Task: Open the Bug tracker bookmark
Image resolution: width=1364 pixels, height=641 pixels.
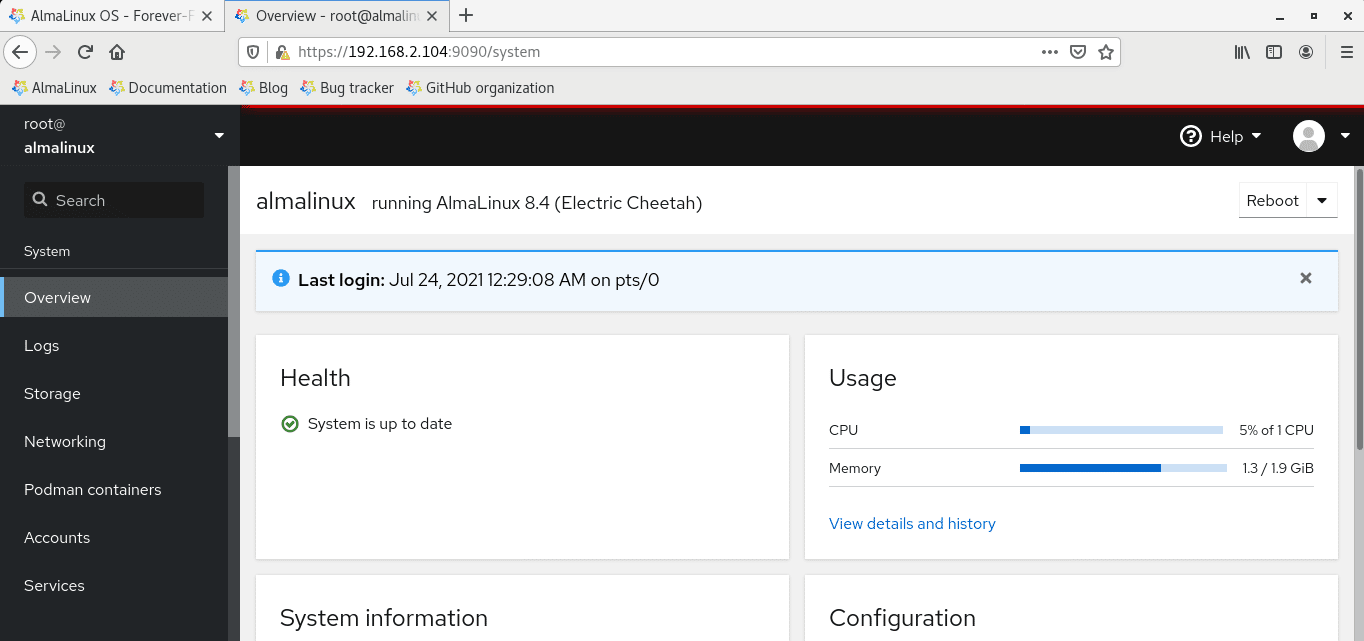Action: click(x=346, y=88)
